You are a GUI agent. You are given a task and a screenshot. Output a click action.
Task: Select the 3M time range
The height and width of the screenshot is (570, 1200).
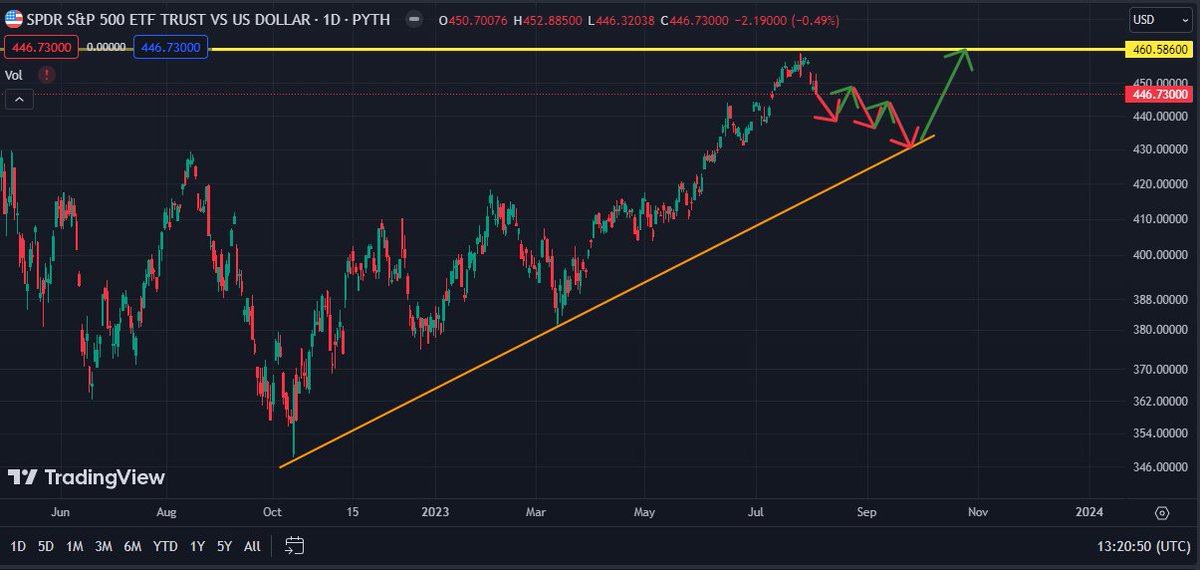point(103,546)
